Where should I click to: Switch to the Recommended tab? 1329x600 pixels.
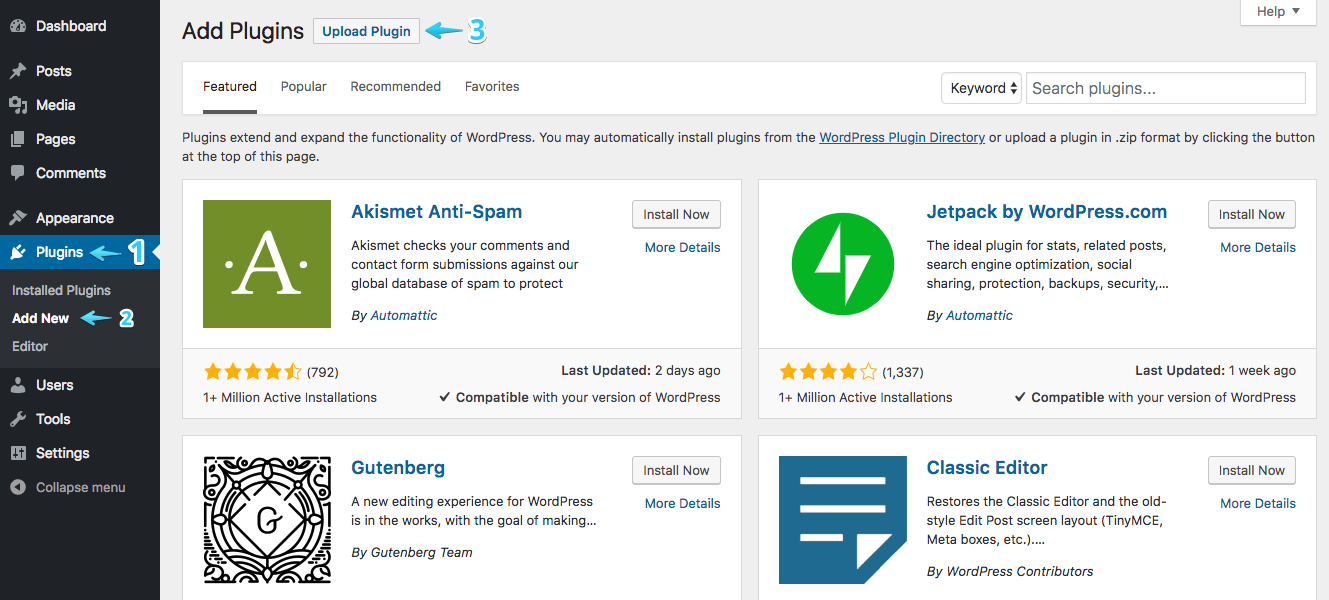tap(396, 87)
